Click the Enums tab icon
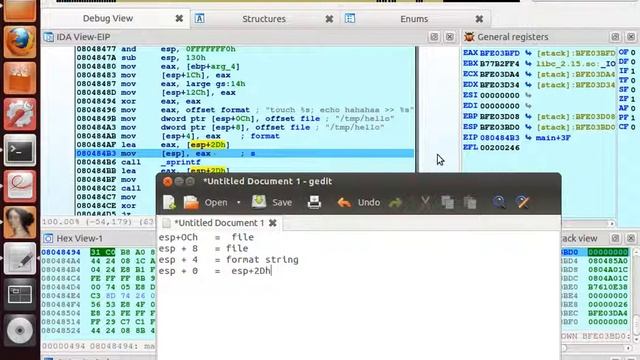The height and width of the screenshot is (360, 640). coord(350,18)
